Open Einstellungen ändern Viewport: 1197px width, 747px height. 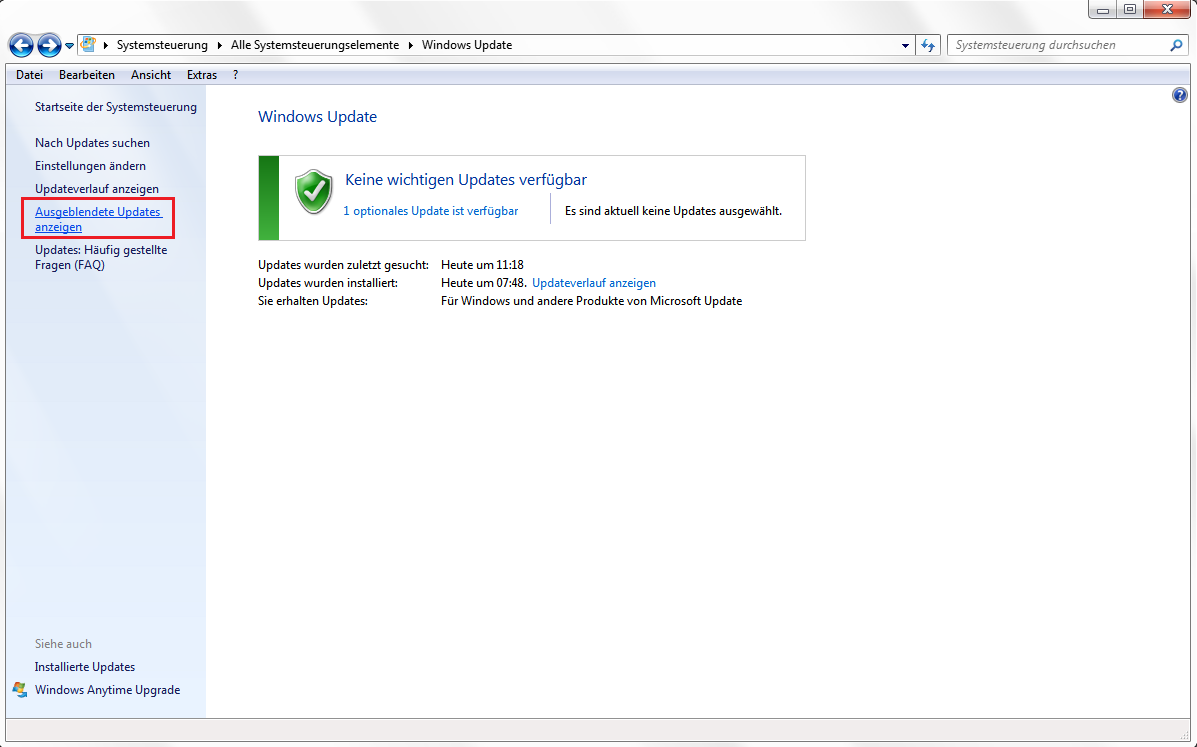90,166
